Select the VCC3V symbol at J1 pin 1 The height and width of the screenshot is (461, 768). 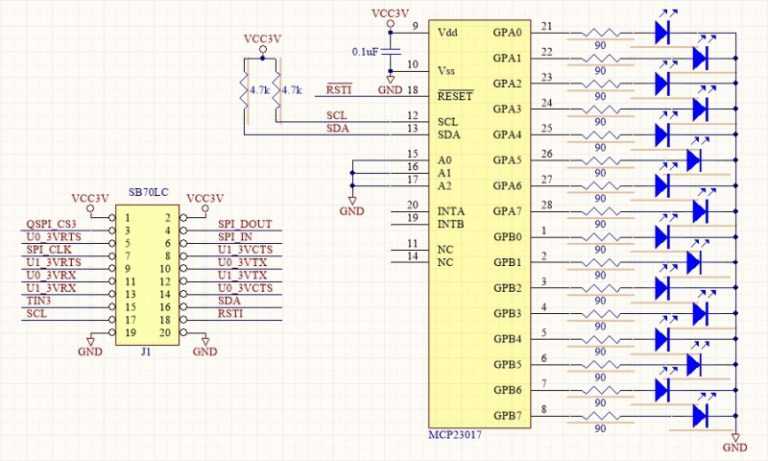(x=90, y=202)
